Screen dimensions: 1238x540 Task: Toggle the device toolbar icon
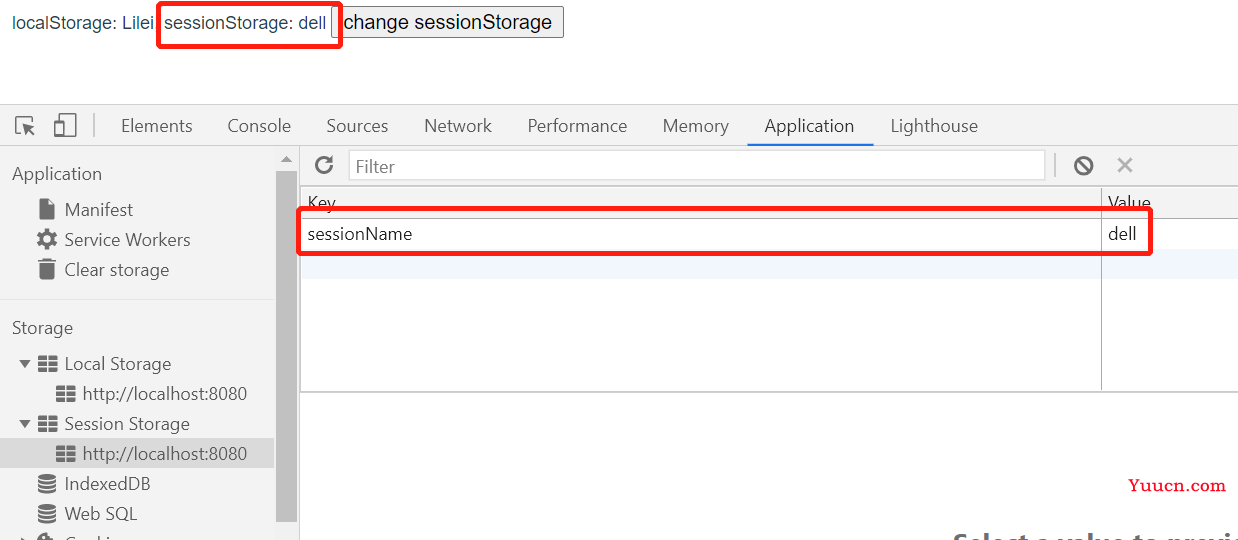65,126
